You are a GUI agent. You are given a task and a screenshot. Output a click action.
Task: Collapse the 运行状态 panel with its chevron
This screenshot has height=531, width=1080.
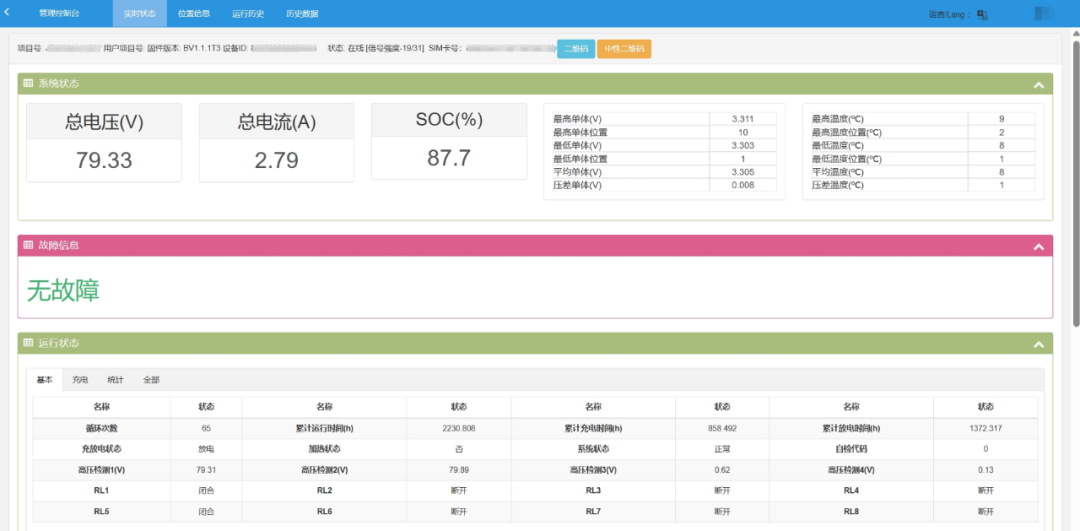1039,344
